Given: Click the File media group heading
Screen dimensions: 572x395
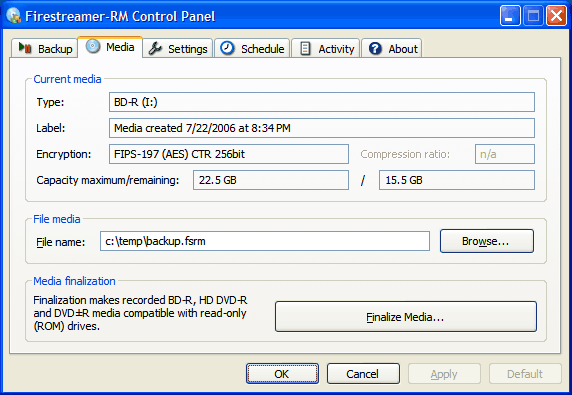Looking at the screenshot, I should click(57, 219).
